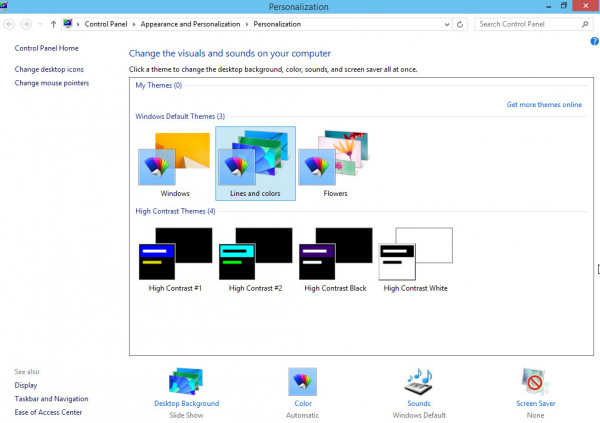Go to Appearance and Personalization breadcrumb

(190, 24)
